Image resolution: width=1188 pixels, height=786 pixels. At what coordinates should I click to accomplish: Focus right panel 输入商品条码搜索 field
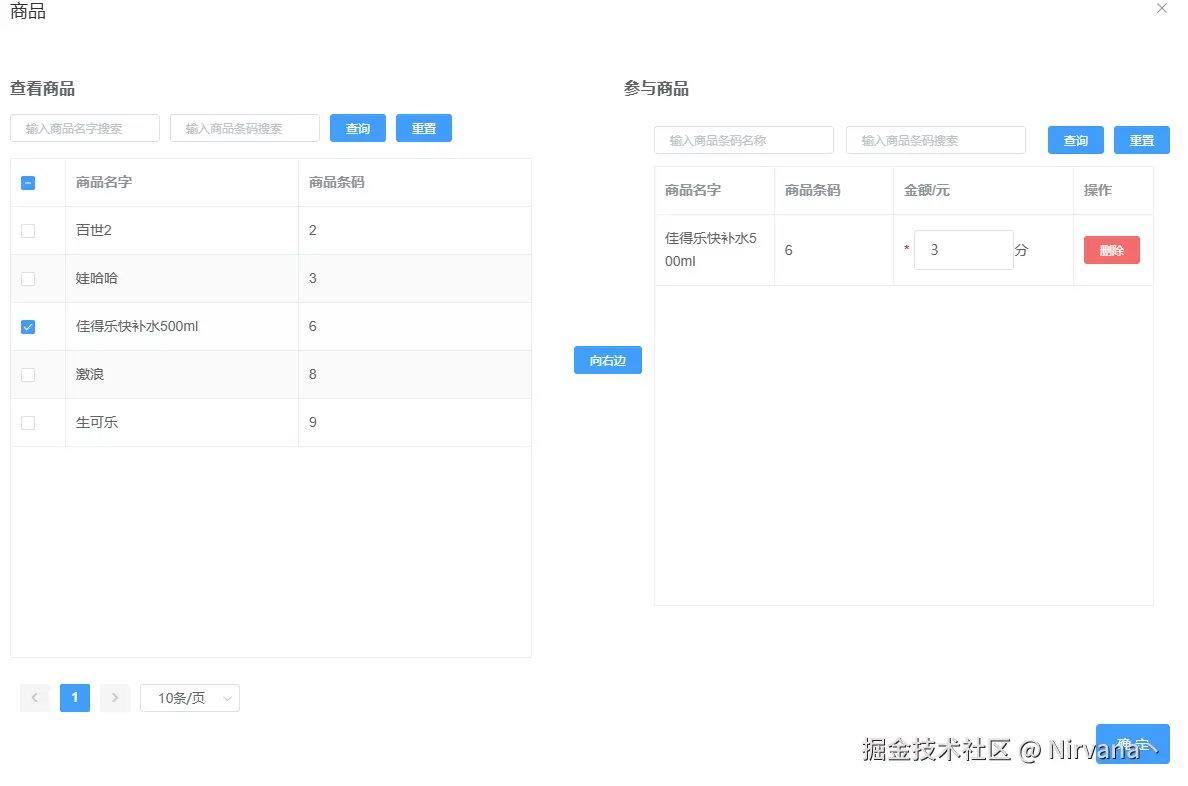click(936, 140)
